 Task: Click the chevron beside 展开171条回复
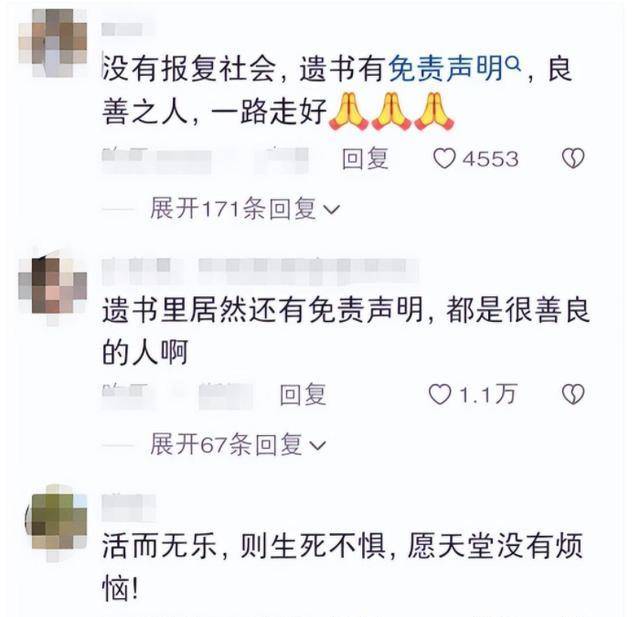pyautogui.click(x=331, y=209)
